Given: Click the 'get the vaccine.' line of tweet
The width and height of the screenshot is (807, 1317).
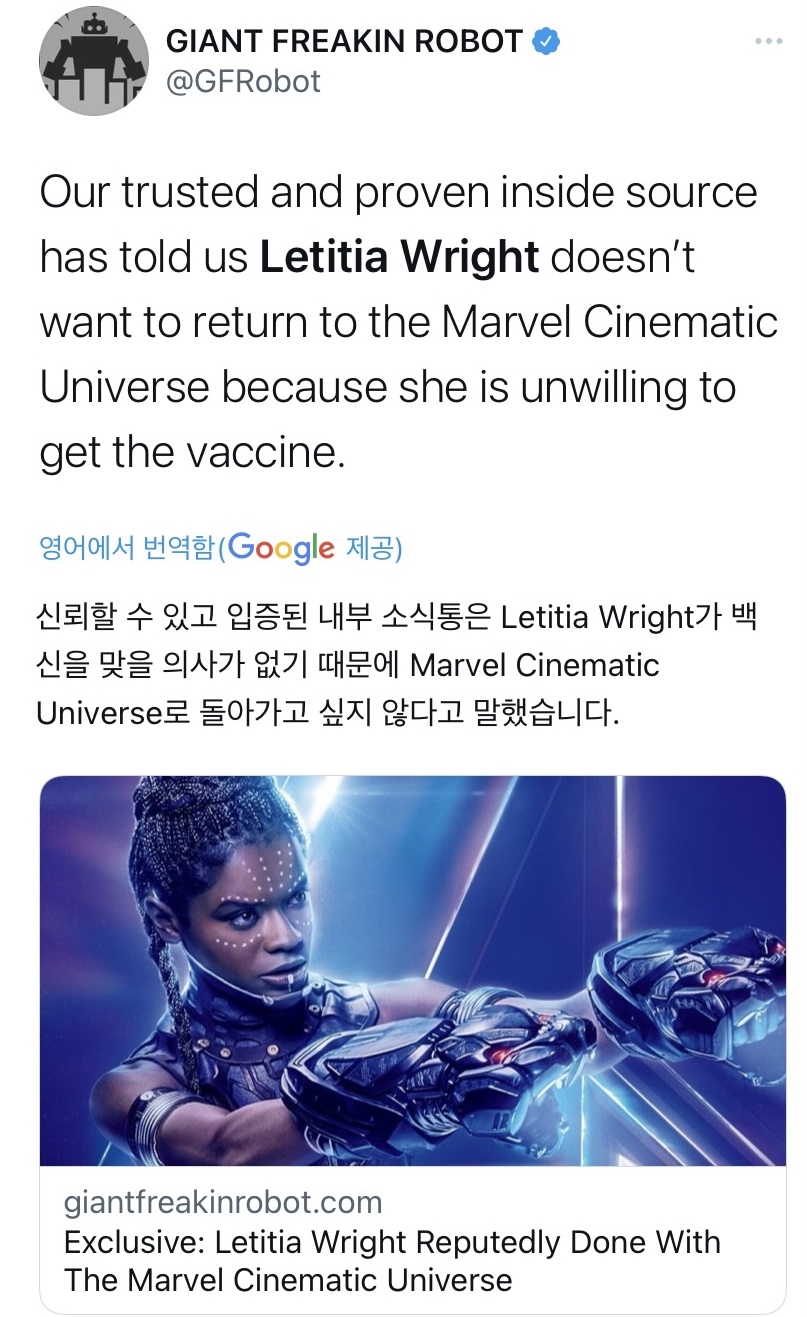Looking at the screenshot, I should click(192, 453).
